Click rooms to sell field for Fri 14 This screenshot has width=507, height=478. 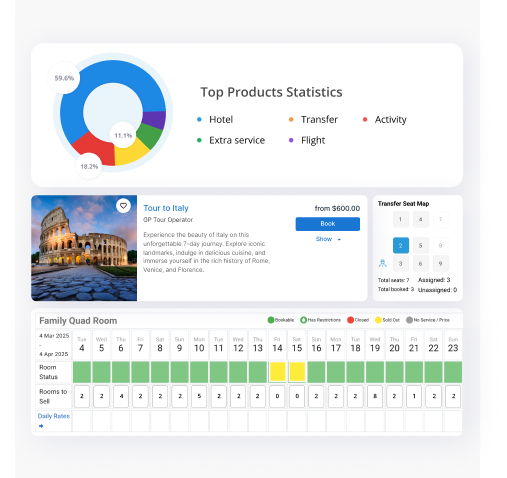tap(277, 396)
